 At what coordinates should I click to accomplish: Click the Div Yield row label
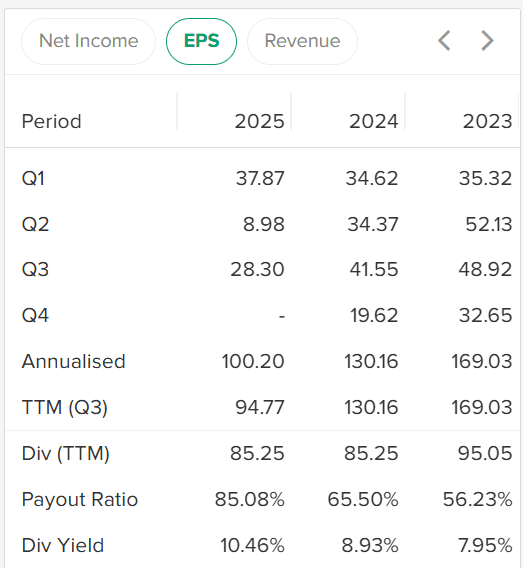coord(63,546)
